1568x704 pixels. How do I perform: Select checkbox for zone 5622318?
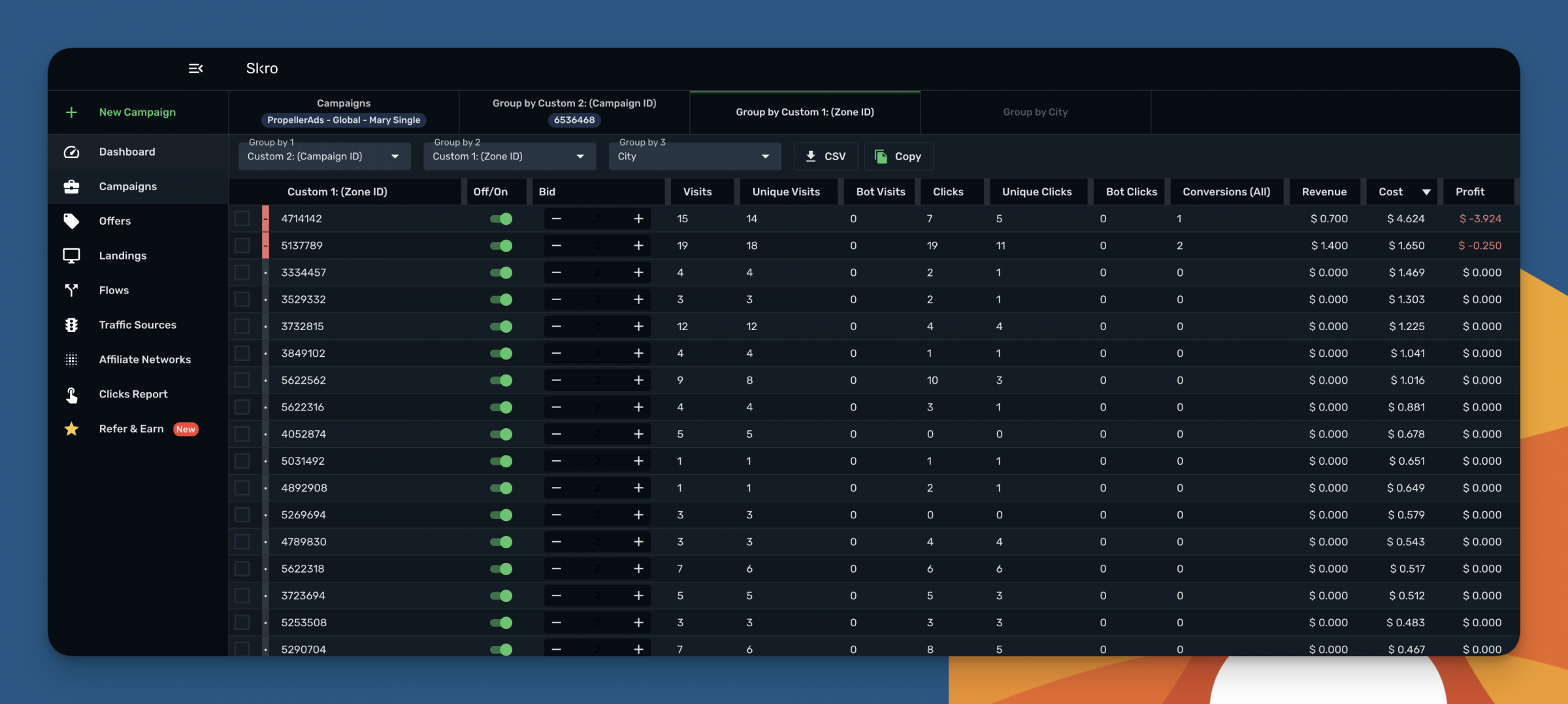point(242,569)
